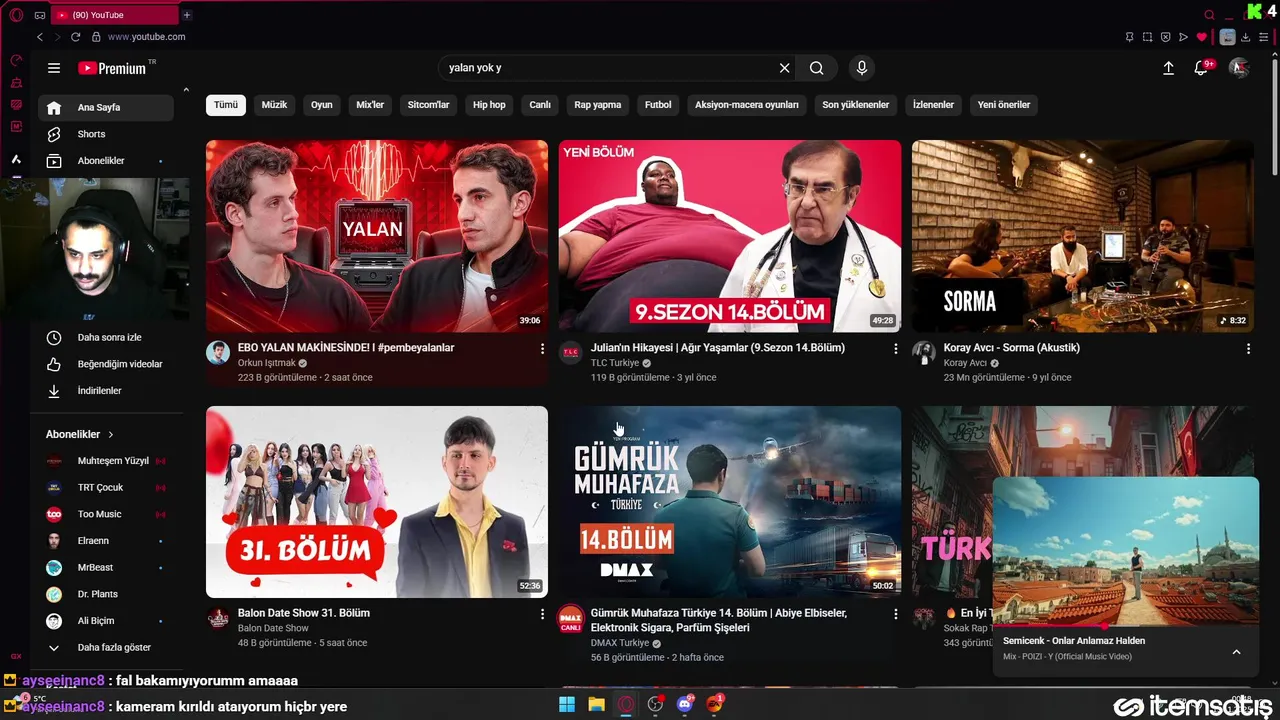
Task: Open options menu for EBO YALAN MAKİNESİNDE
Action: tap(543, 349)
